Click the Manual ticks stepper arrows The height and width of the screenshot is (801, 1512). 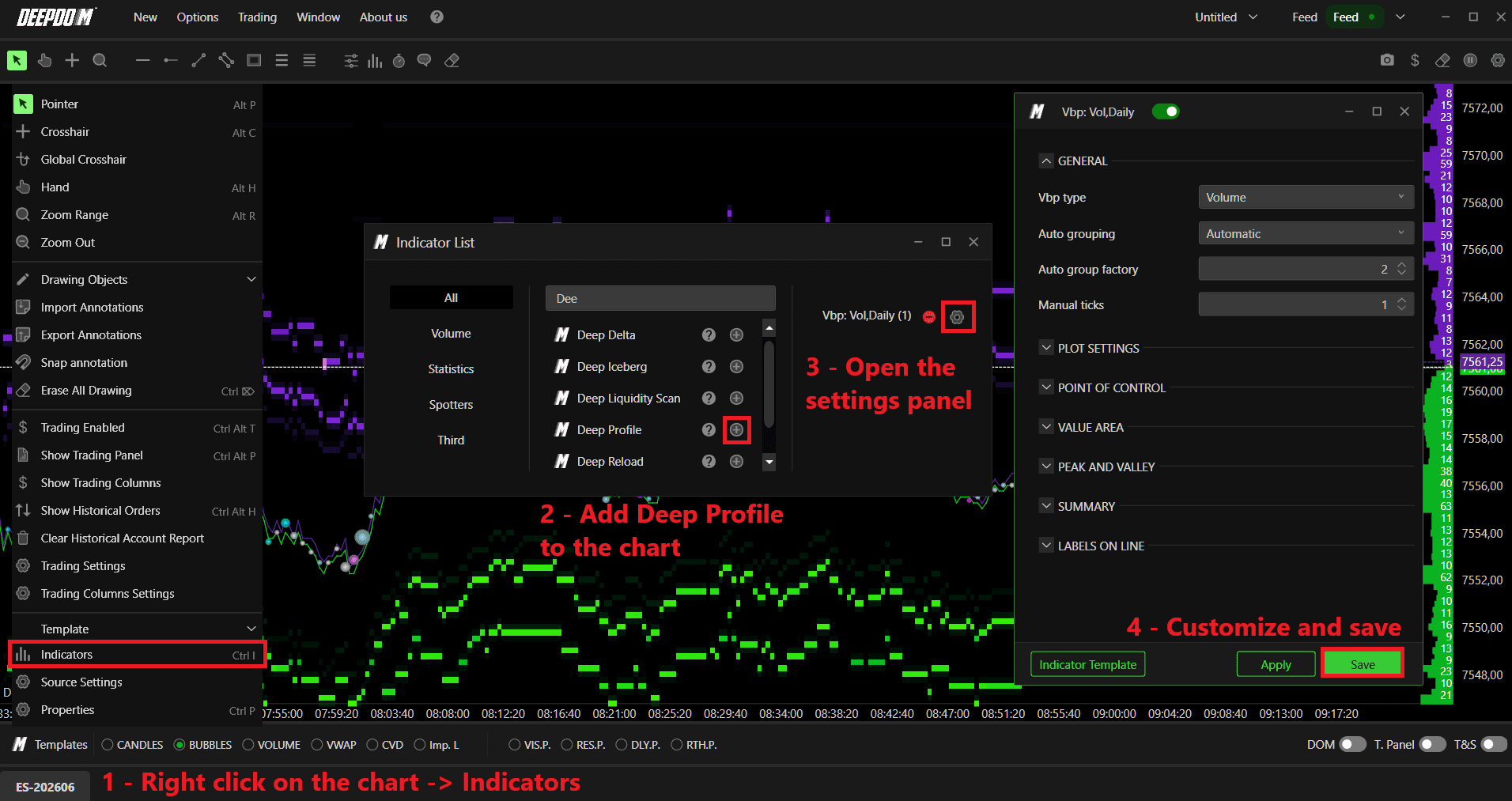coord(1402,304)
